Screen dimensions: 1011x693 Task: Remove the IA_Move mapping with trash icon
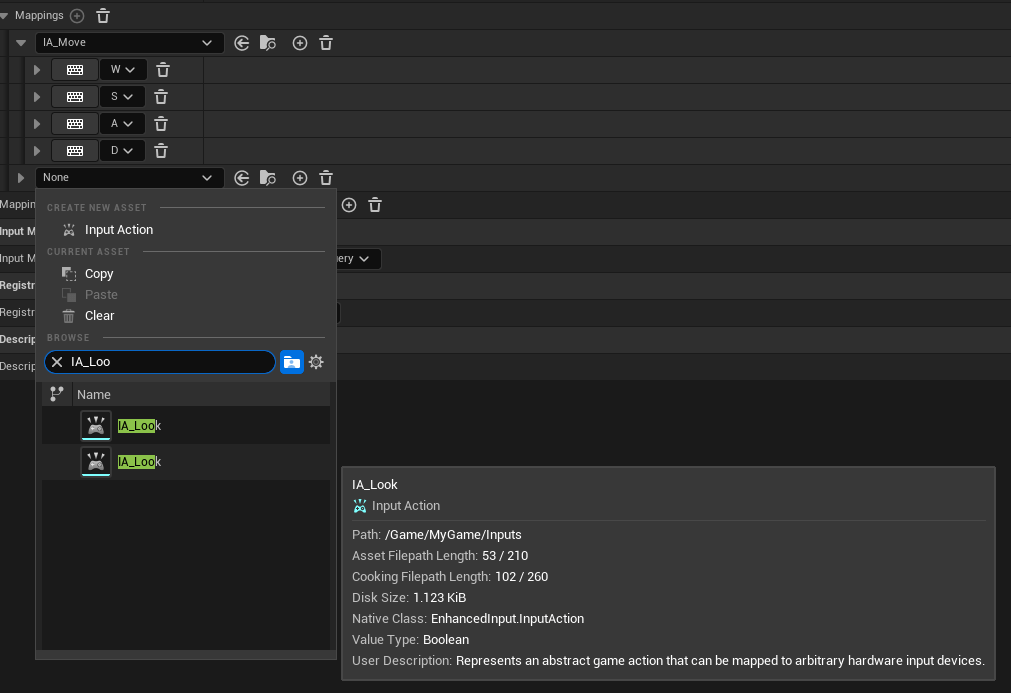(x=326, y=43)
